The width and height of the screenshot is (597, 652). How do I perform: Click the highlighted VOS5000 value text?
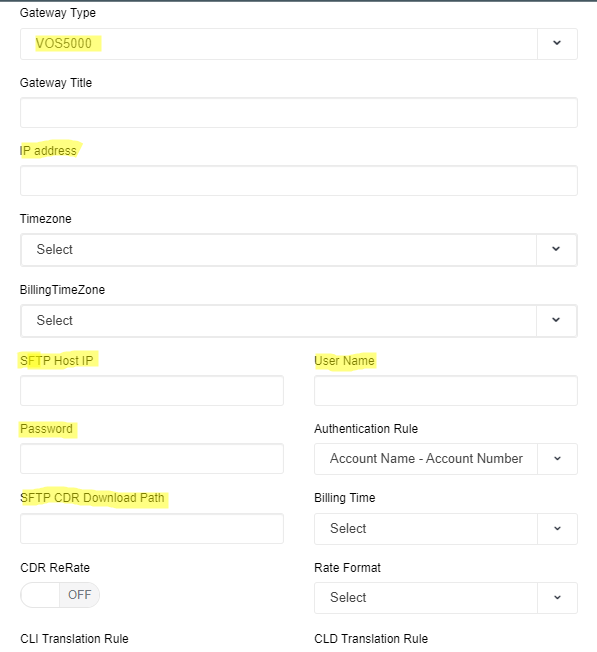64,43
